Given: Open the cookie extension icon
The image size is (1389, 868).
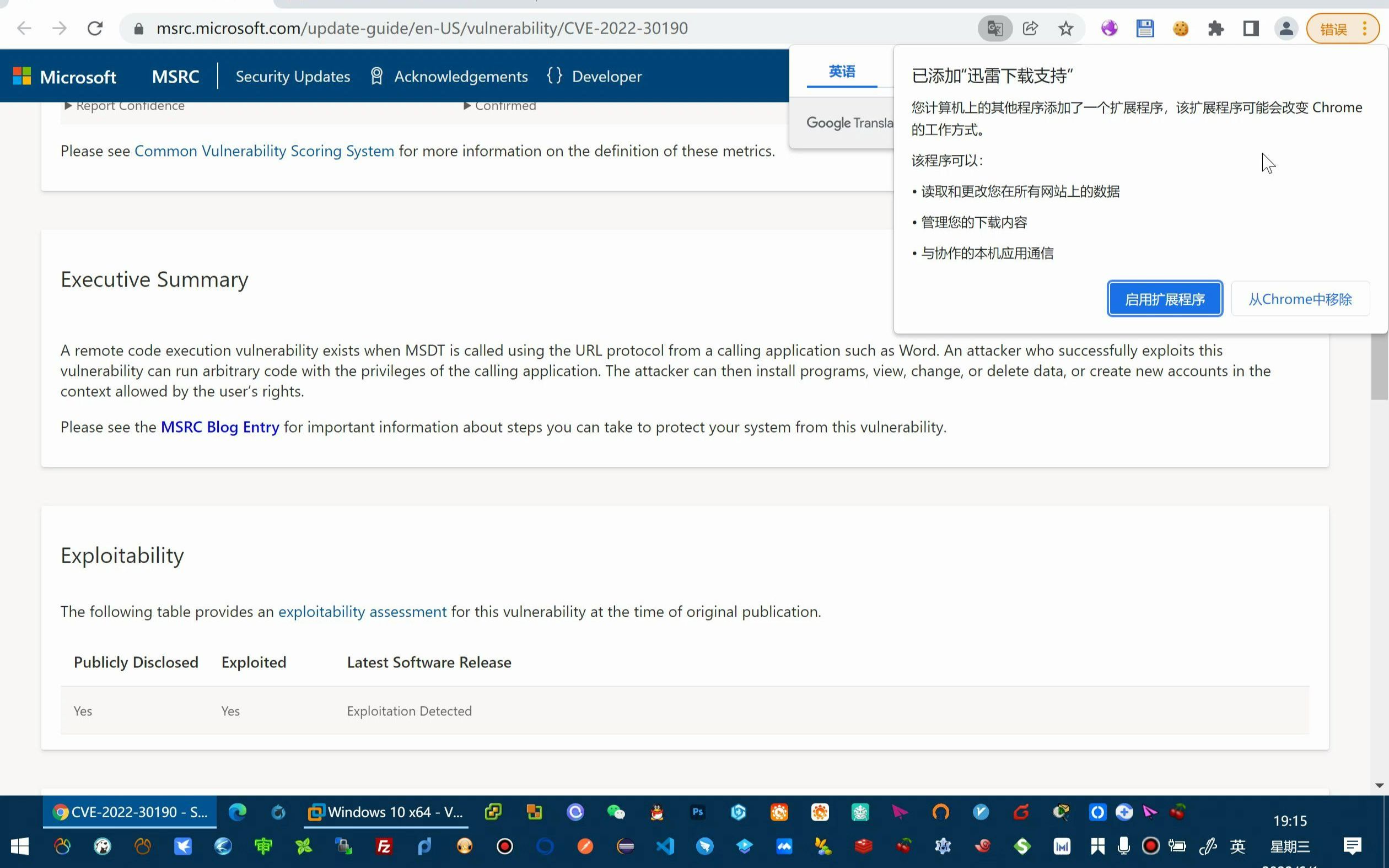Looking at the screenshot, I should tap(1181, 28).
